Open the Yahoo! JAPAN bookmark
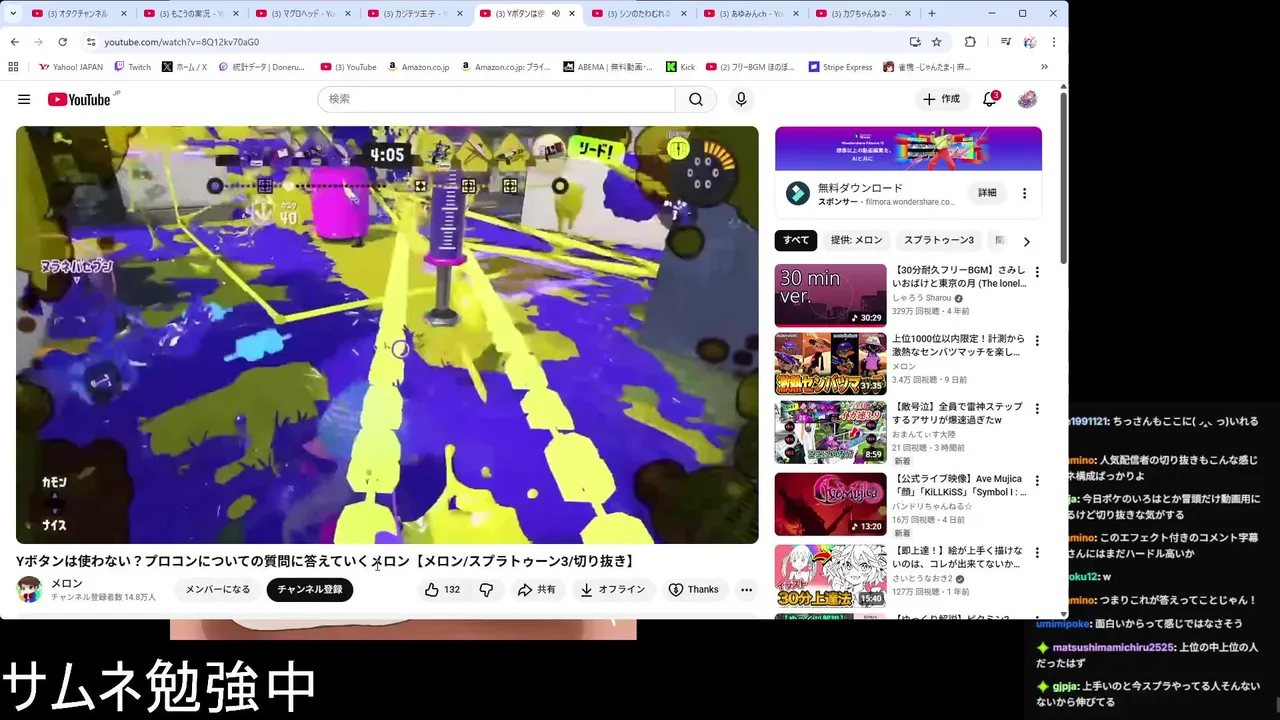 point(70,67)
